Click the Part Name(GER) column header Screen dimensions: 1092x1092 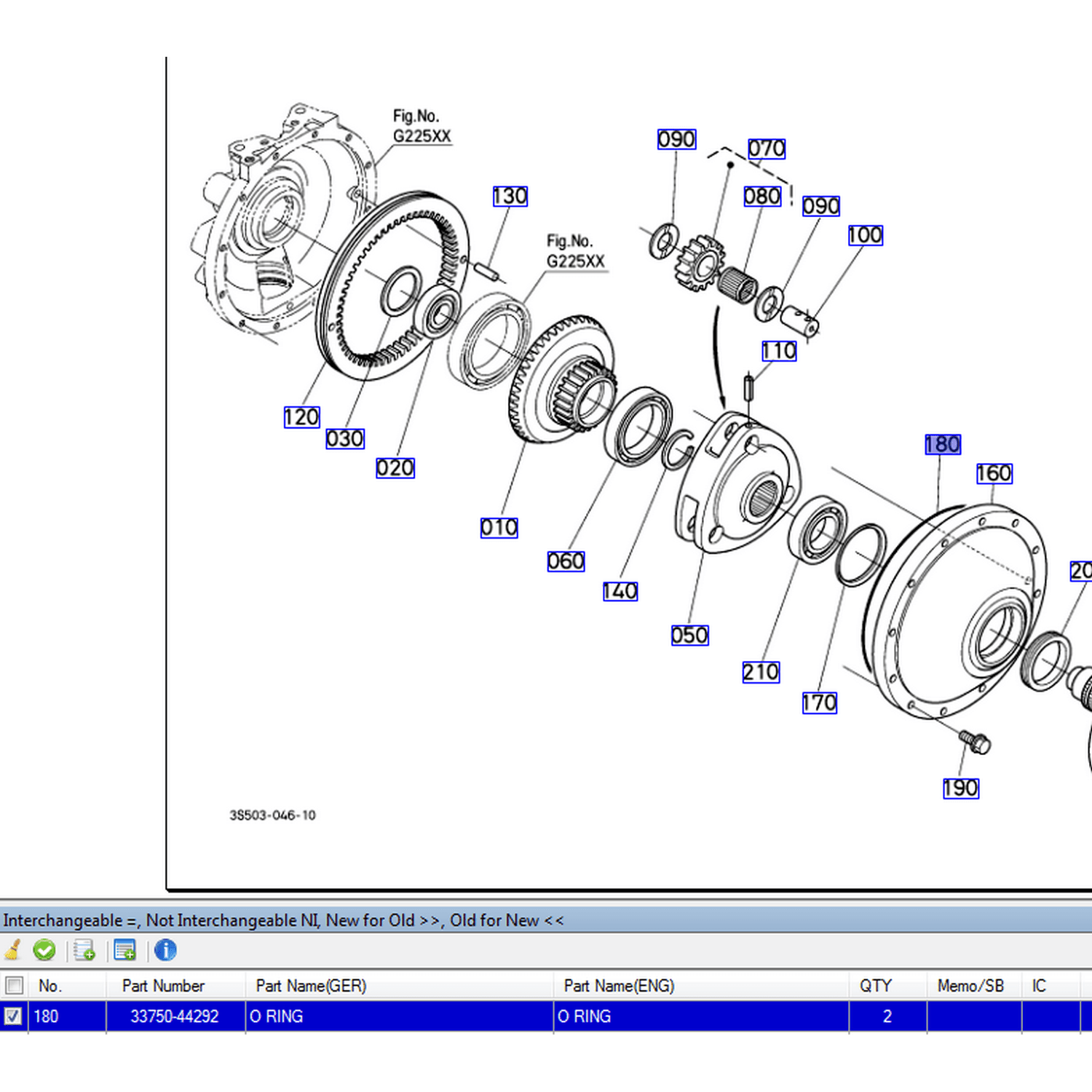(x=399, y=986)
